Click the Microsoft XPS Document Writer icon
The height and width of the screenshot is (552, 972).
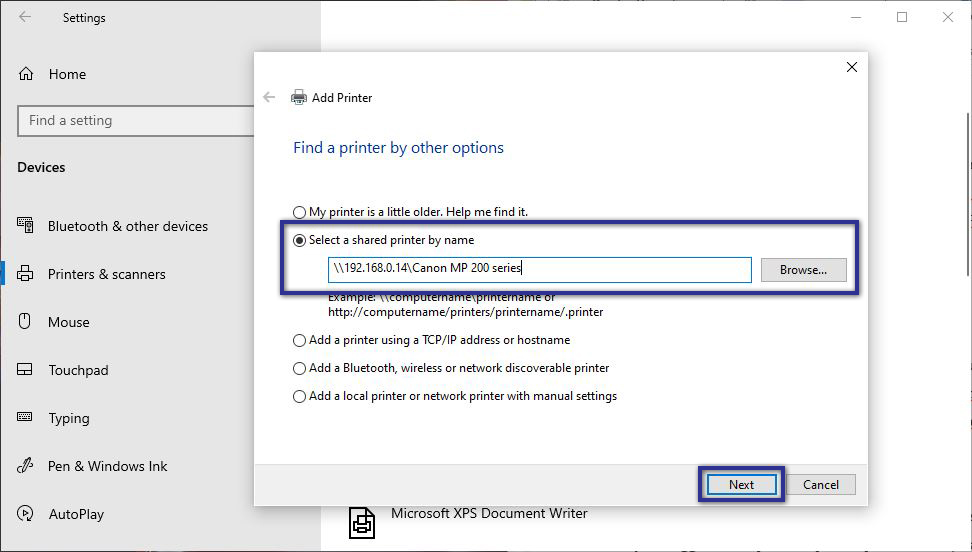coord(362,521)
